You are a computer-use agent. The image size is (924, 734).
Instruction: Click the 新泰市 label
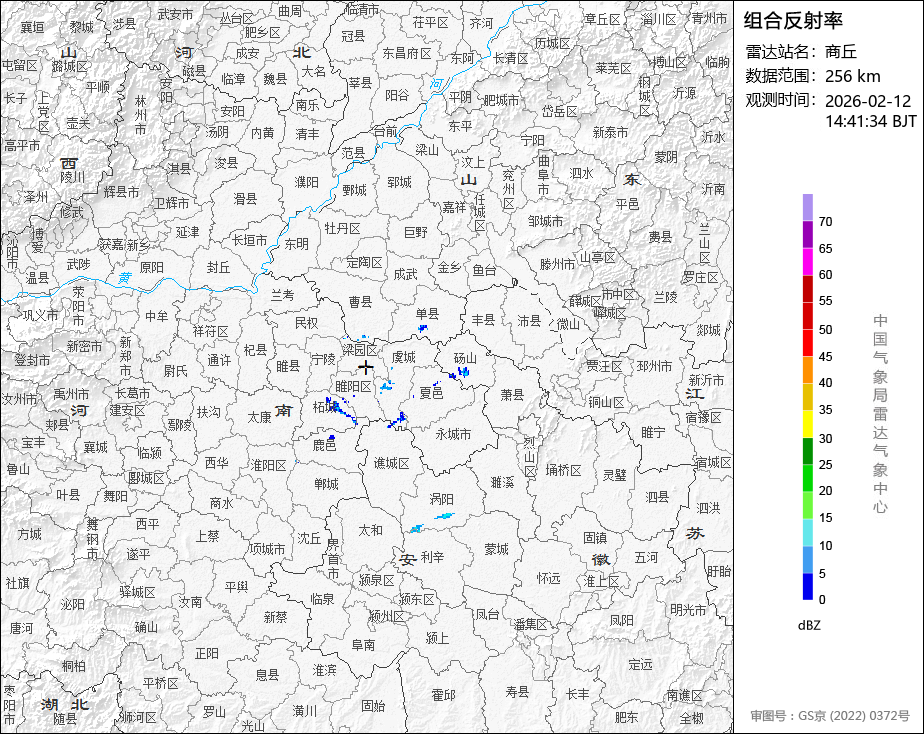pyautogui.click(x=610, y=133)
